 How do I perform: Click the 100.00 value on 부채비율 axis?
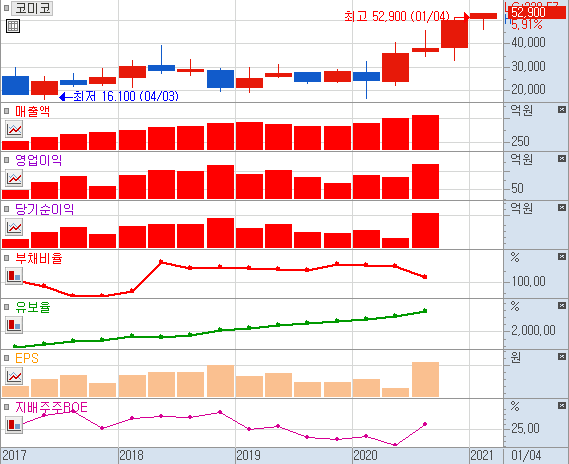point(528,281)
